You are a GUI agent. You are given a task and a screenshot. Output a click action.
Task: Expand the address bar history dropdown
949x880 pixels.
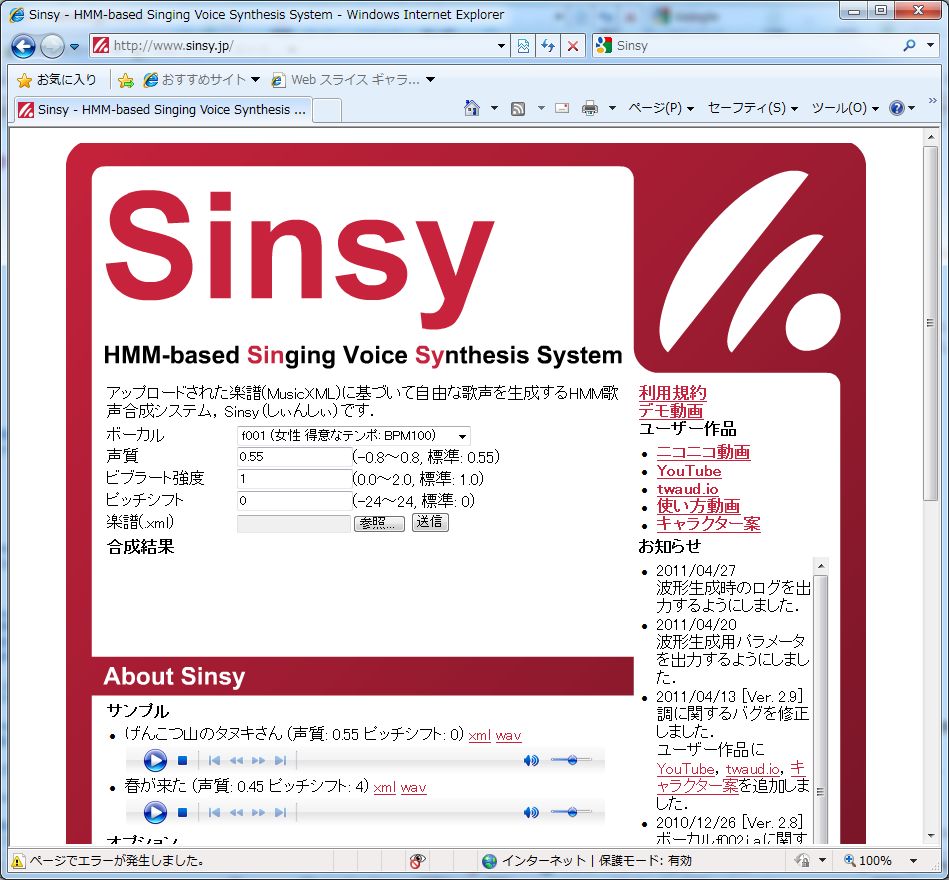point(501,46)
